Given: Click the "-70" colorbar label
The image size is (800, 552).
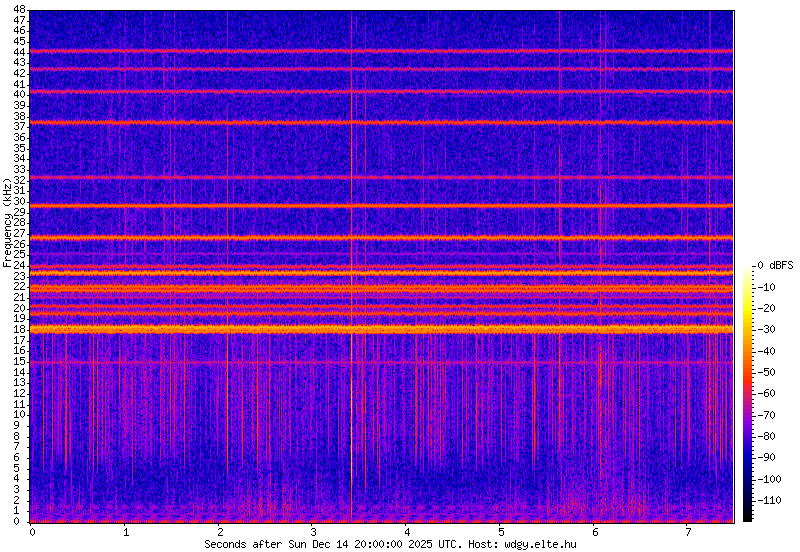Looking at the screenshot, I should (765, 415).
